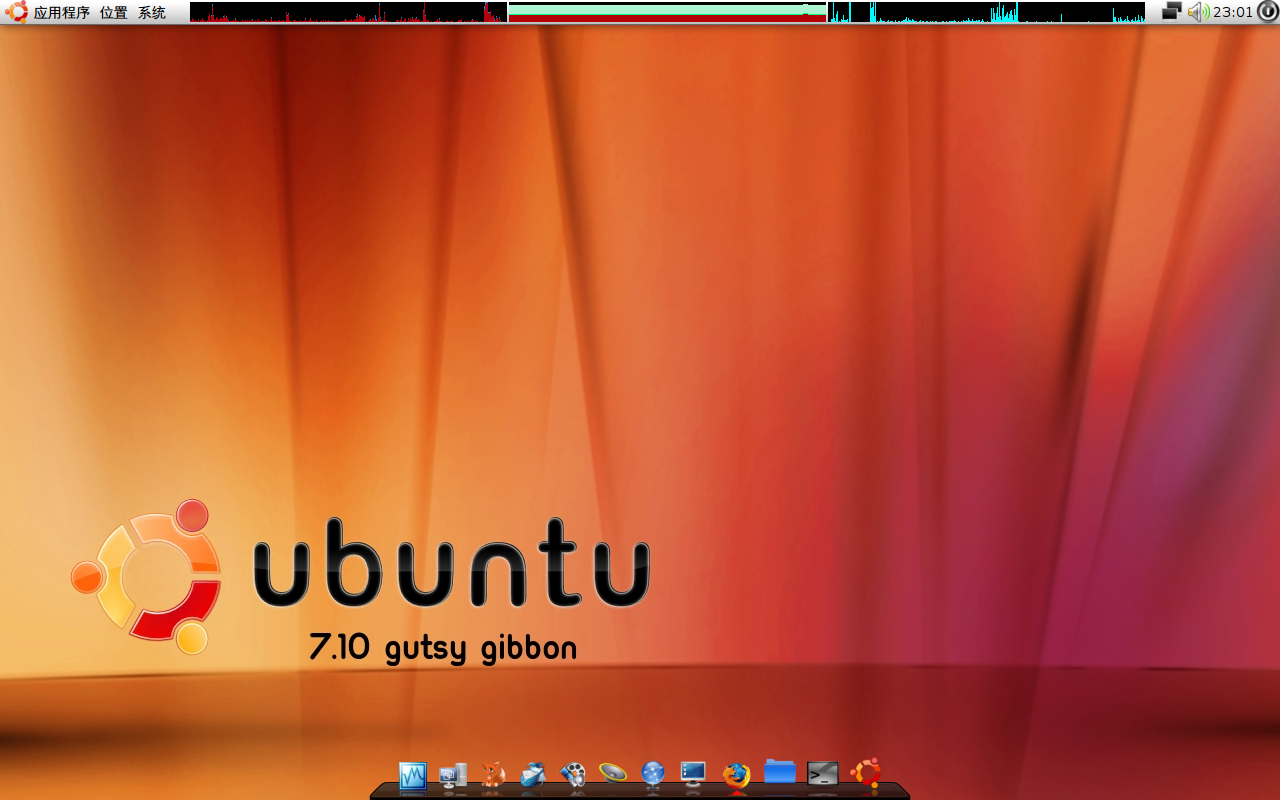Launch the orange fox application in dock
This screenshot has height=800, width=1280.
coord(493,775)
